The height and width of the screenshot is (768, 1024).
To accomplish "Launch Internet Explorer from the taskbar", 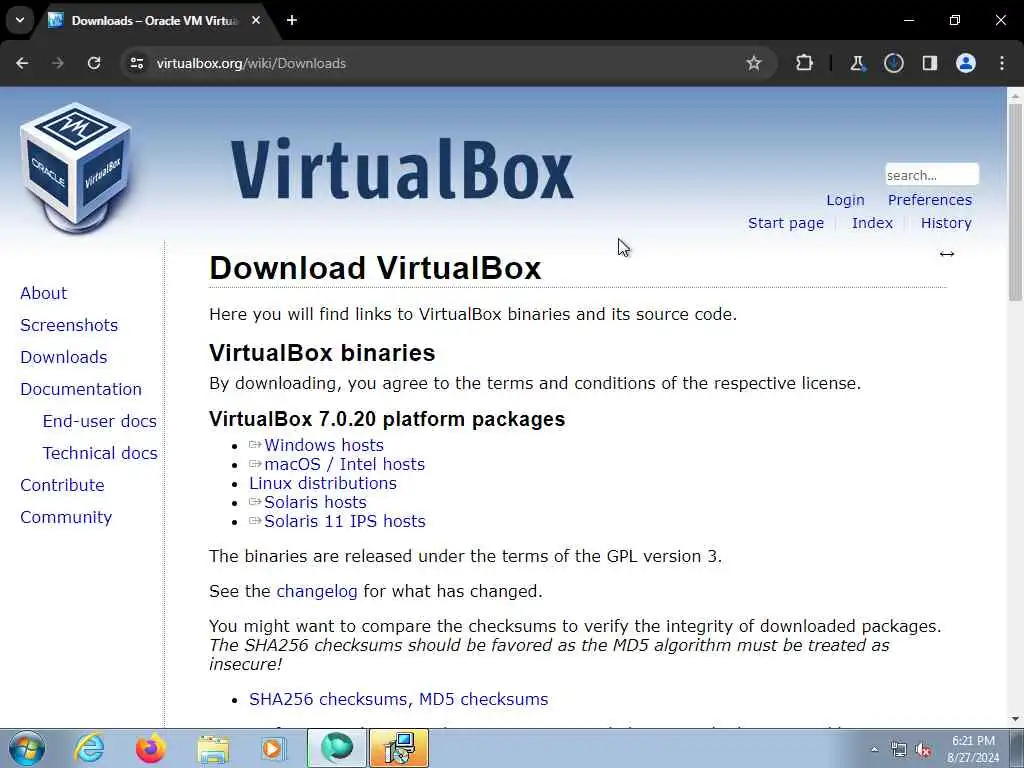I will [x=89, y=748].
